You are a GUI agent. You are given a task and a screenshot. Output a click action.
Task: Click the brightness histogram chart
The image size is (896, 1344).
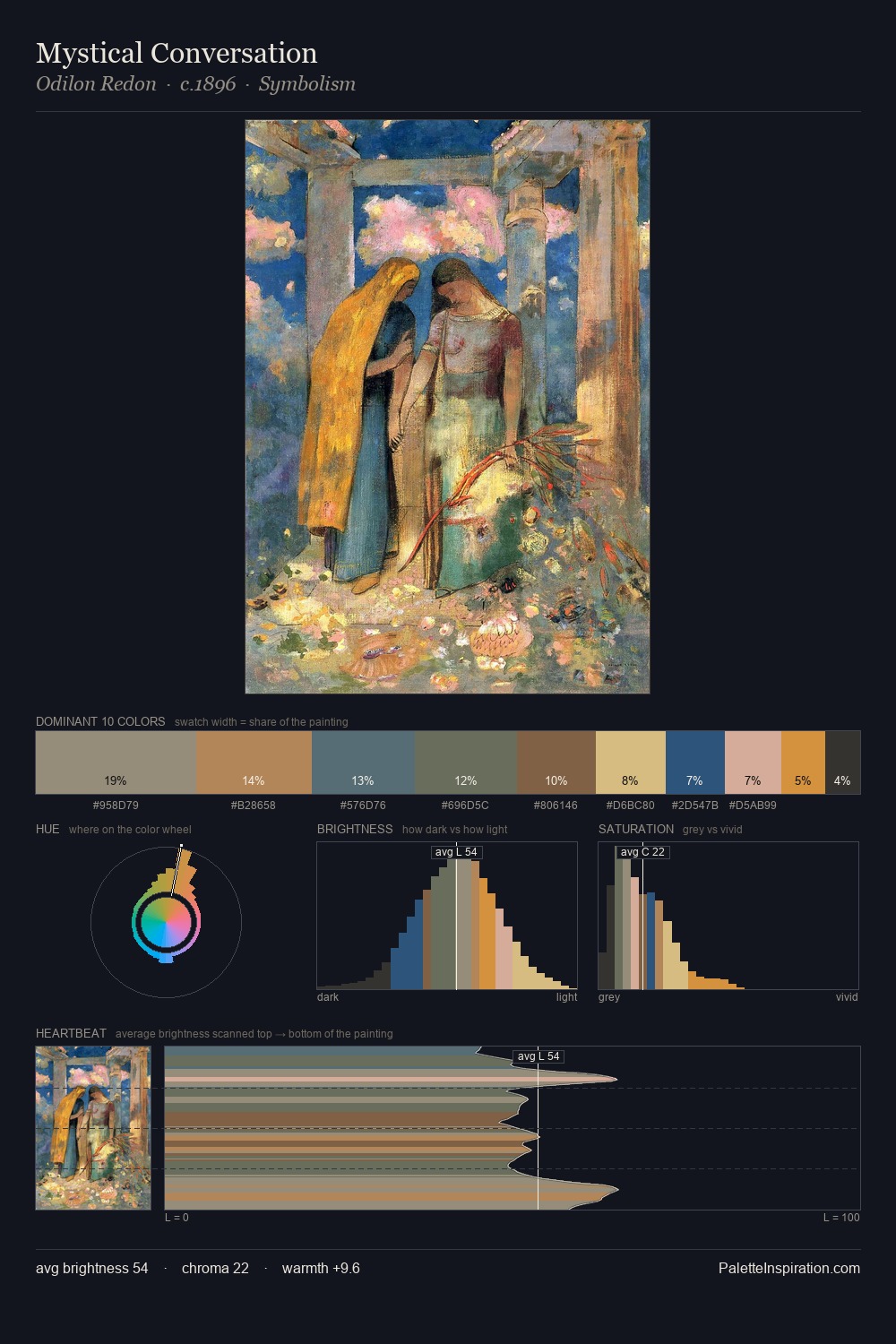coord(447,916)
